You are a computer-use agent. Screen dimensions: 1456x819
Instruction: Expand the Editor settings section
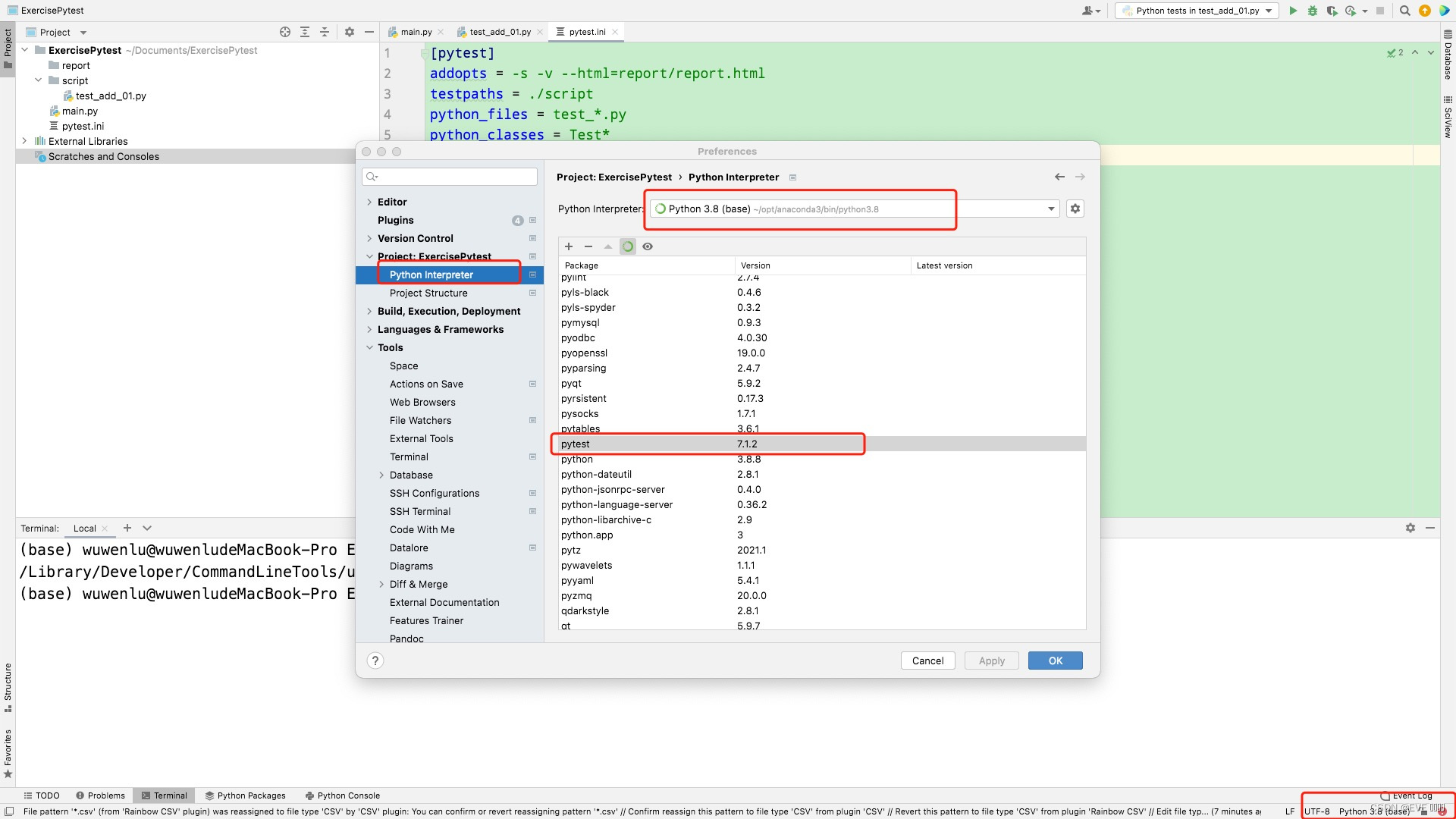tap(369, 202)
